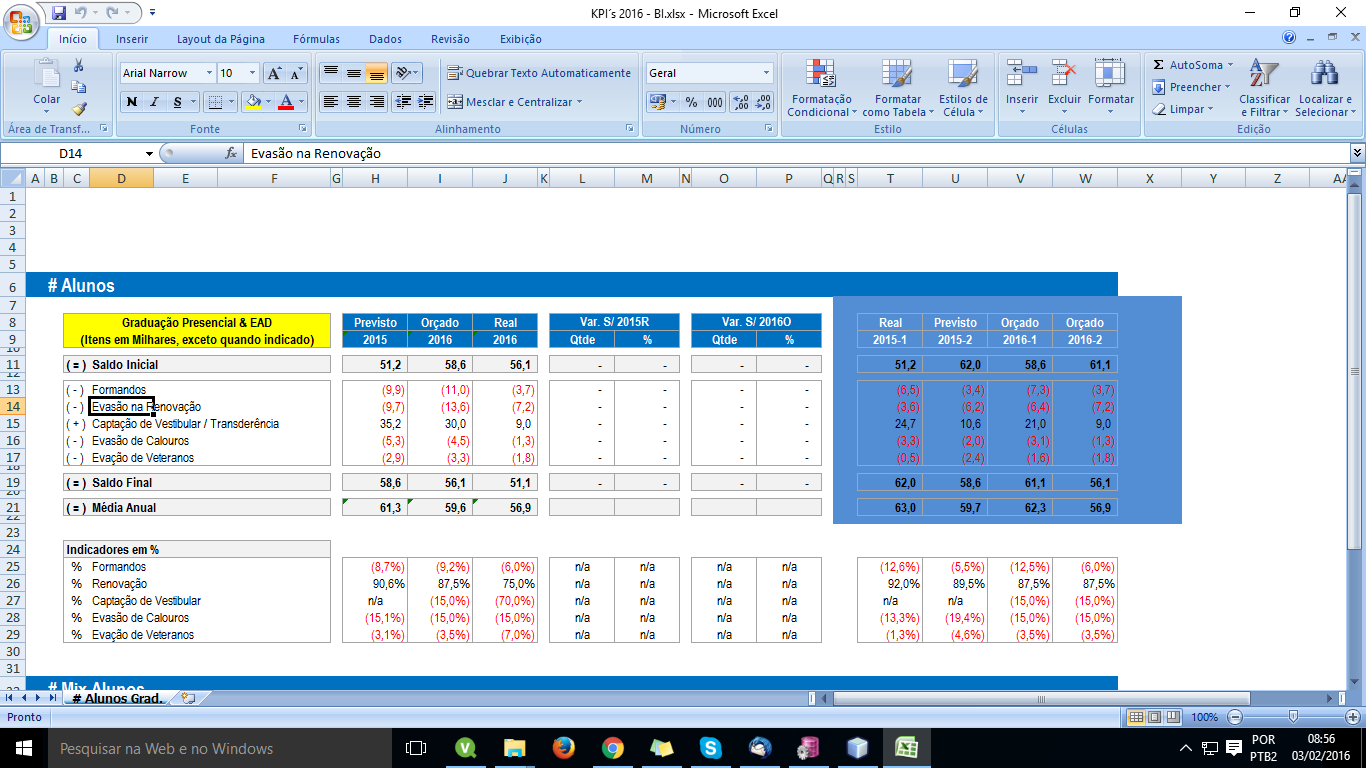Click the Pincel format painter icon
The width and height of the screenshot is (1366, 768).
tap(79, 109)
